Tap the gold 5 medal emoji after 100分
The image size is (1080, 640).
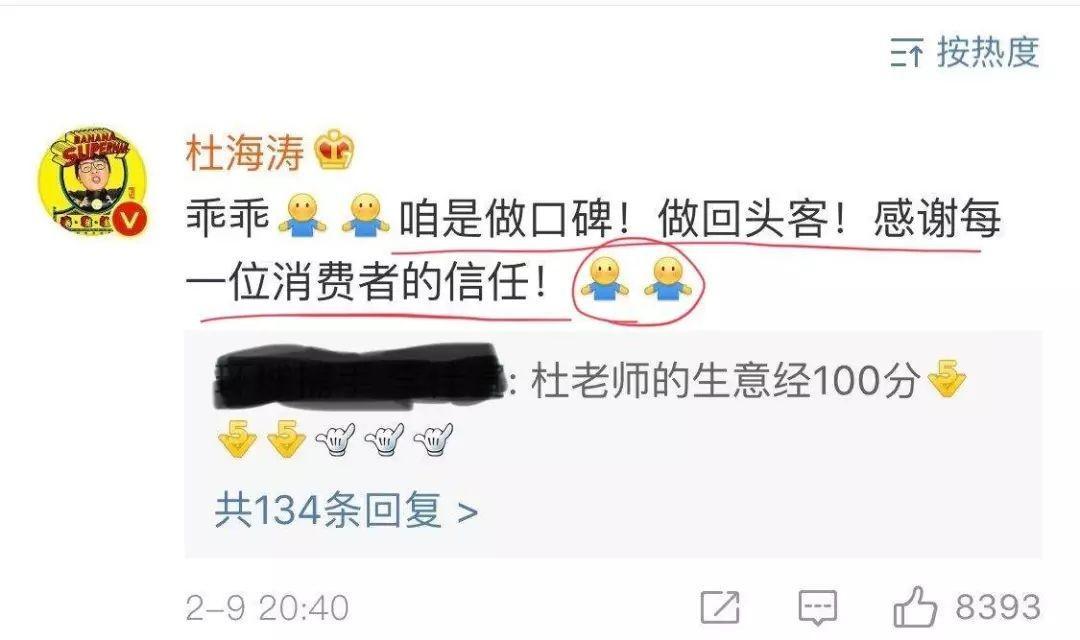[x=947, y=378]
